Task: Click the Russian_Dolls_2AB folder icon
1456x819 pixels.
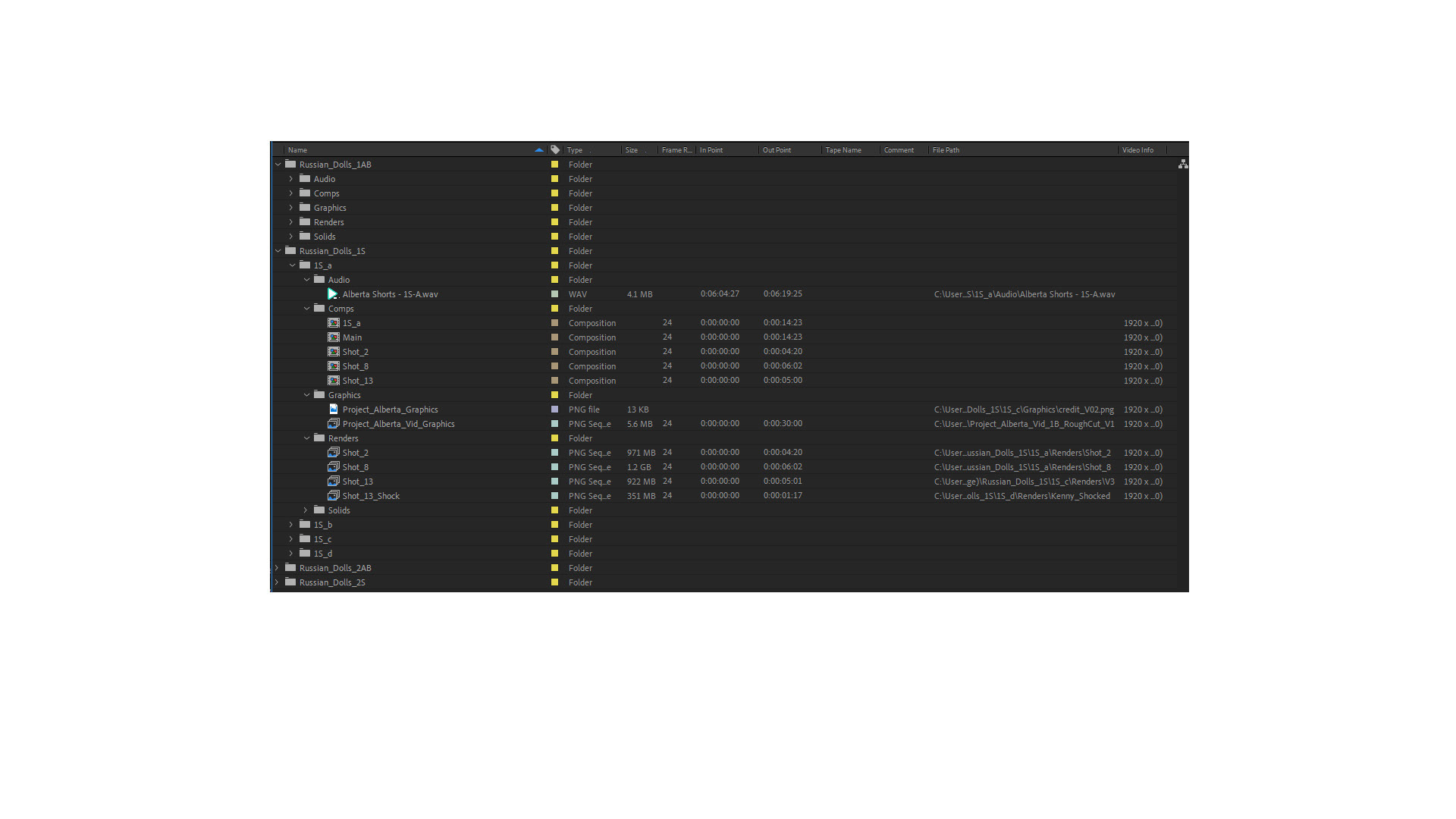Action: tap(290, 567)
